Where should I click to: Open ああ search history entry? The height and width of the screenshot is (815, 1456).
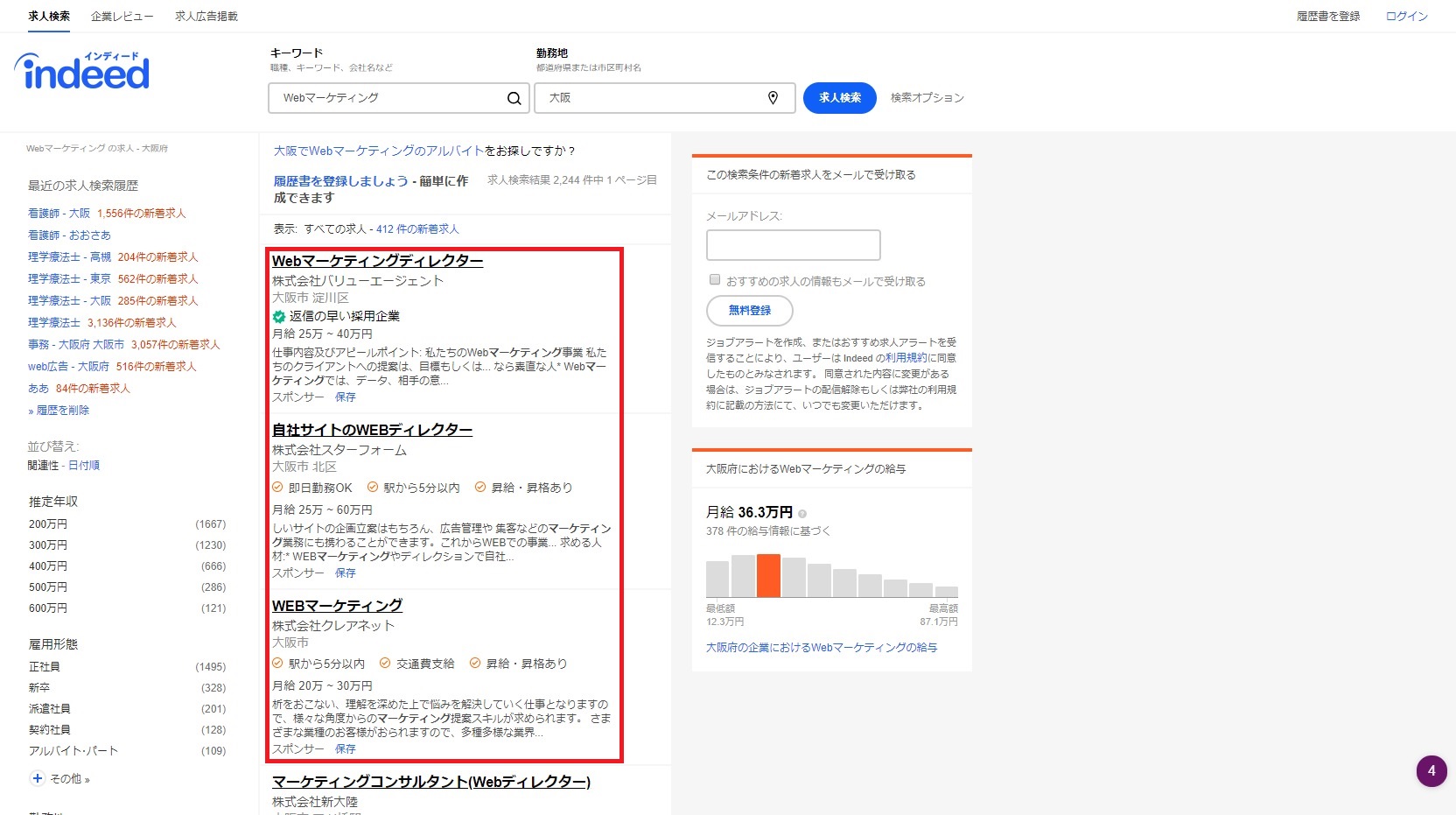pyautogui.click(x=38, y=389)
